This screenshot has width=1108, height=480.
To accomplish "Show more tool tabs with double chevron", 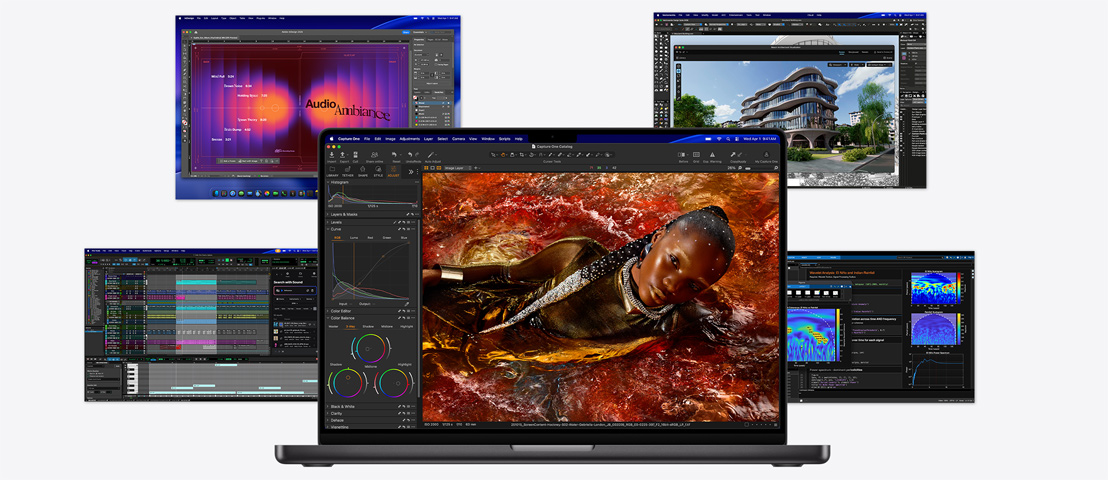I will coord(411,172).
